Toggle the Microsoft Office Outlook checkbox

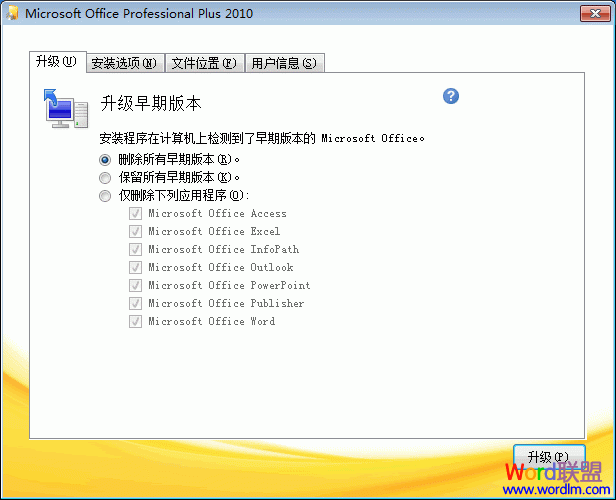[x=134, y=268]
